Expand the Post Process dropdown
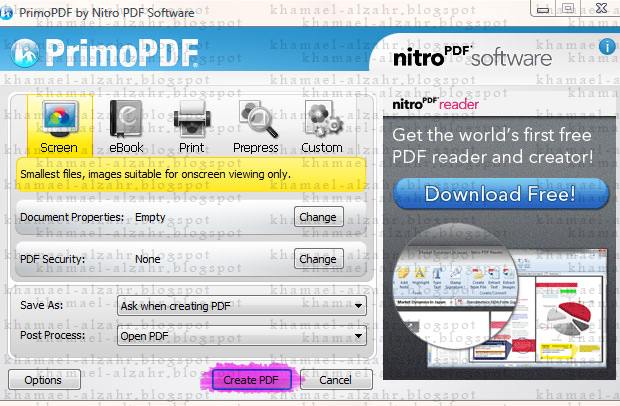The width and height of the screenshot is (620, 406). click(242, 336)
